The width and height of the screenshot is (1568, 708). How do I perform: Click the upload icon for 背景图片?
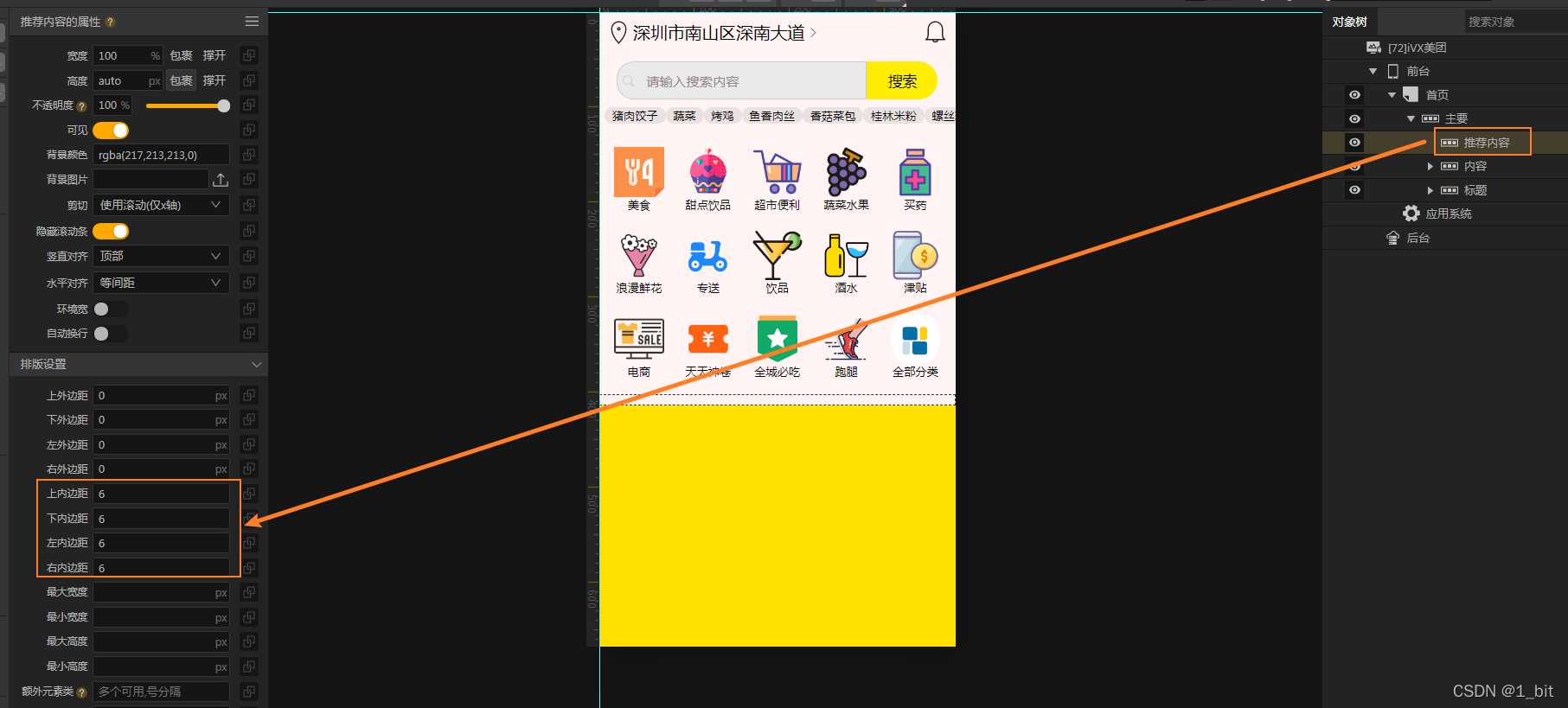click(x=221, y=180)
